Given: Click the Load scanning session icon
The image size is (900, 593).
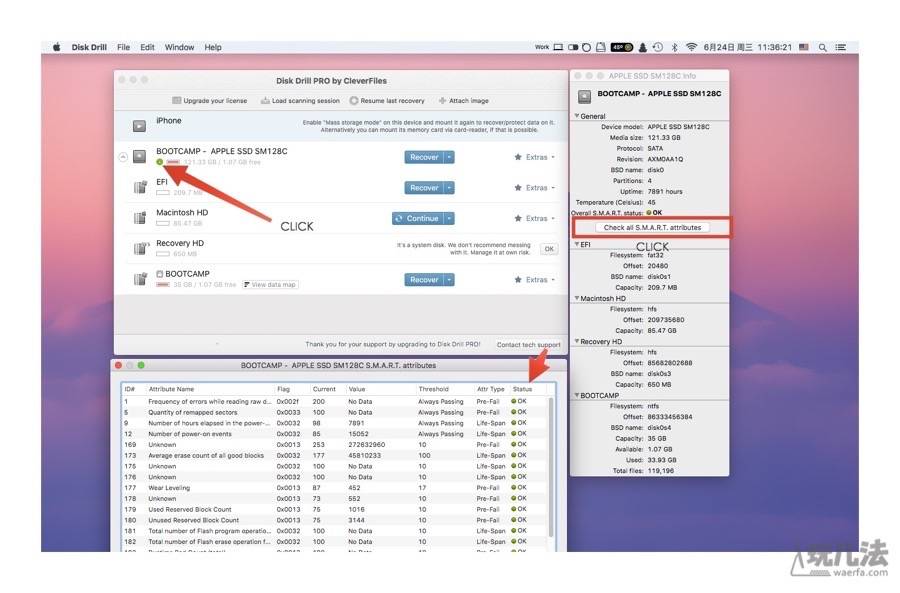Looking at the screenshot, I should click(x=265, y=100).
